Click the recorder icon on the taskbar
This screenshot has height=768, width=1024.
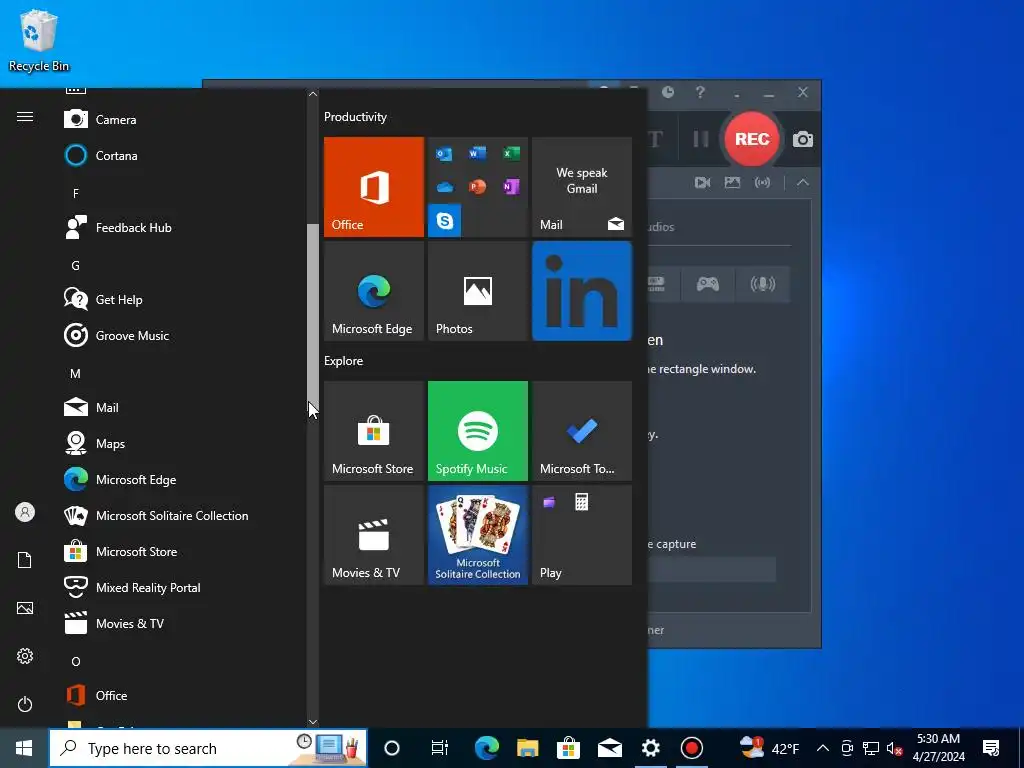pyautogui.click(x=692, y=748)
